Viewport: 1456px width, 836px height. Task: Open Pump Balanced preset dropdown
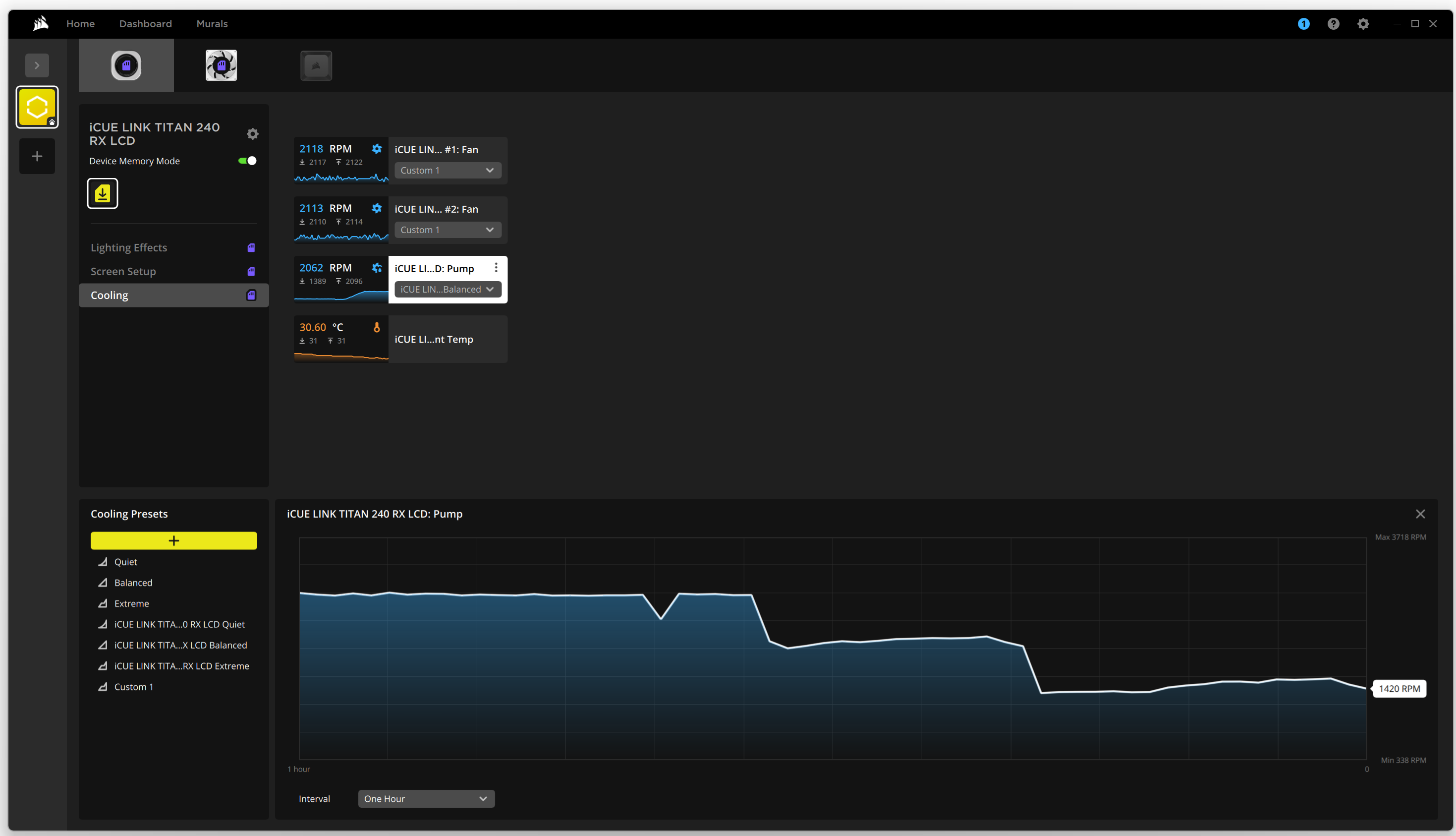coord(448,290)
